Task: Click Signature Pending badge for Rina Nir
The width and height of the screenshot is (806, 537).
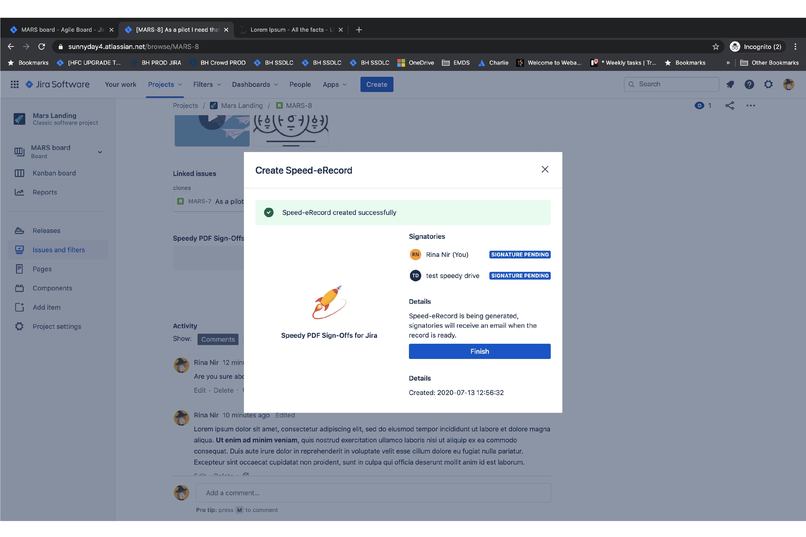Action: click(x=520, y=254)
